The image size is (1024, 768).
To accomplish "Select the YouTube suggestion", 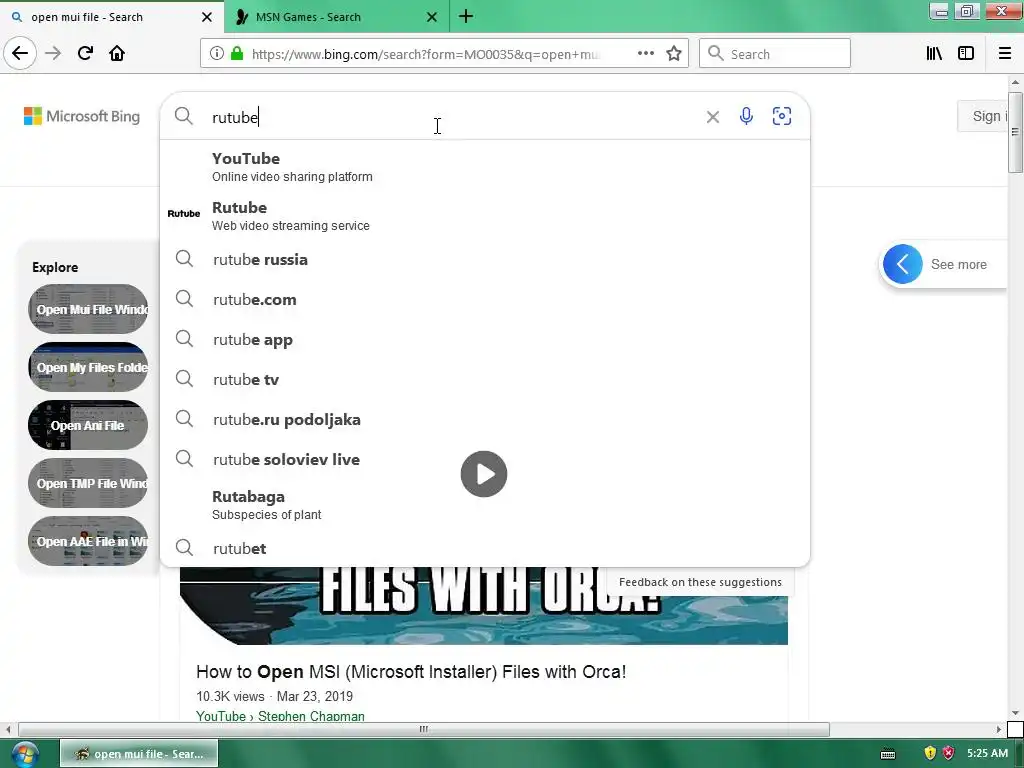I will (x=485, y=167).
